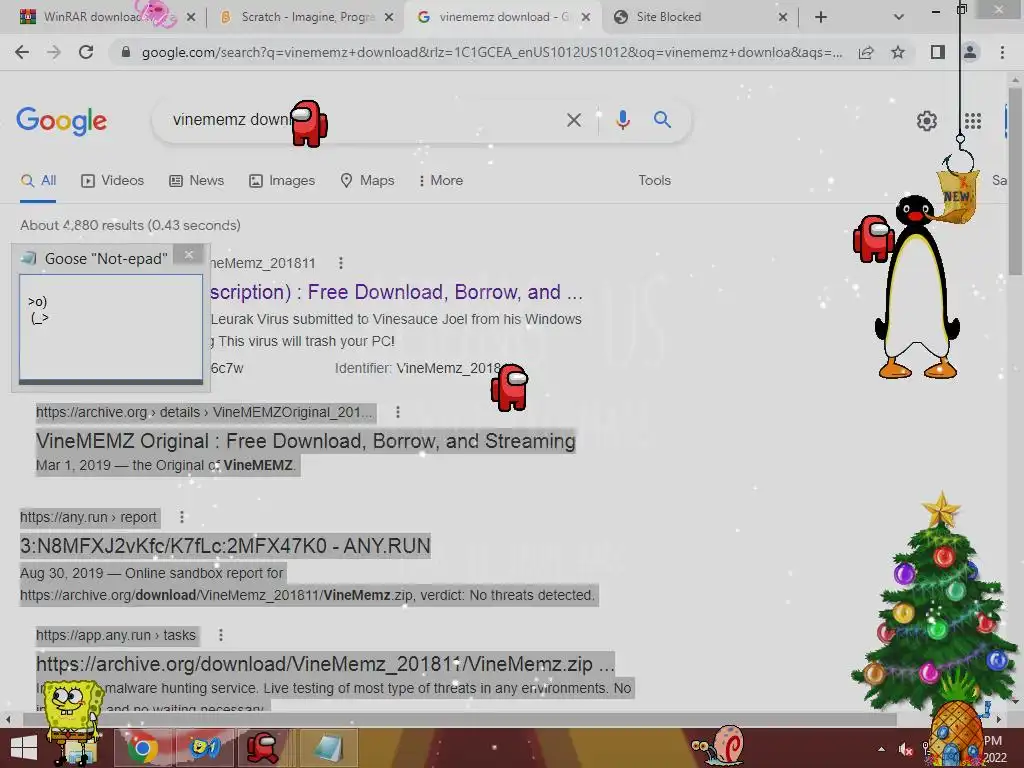Viewport: 1024px width, 768px height.
Task: Start voice search with the microphone
Action: 622,120
